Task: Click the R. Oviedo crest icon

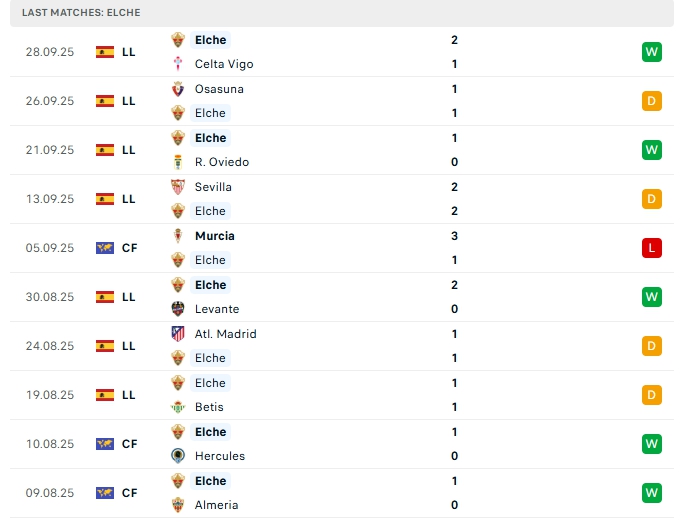Action: pyautogui.click(x=179, y=162)
